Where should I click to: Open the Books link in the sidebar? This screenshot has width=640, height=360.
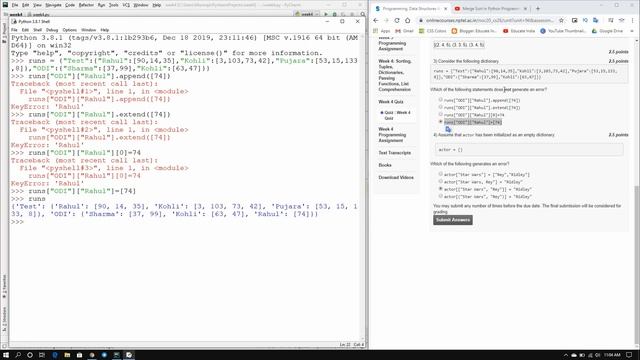coord(385,165)
